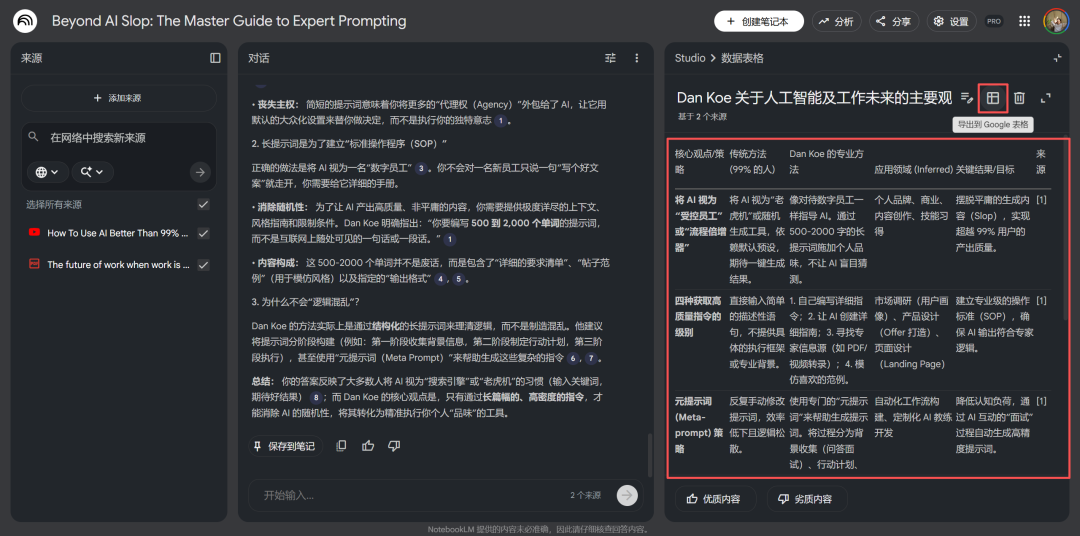Click the YouTube source icon

[34, 233]
